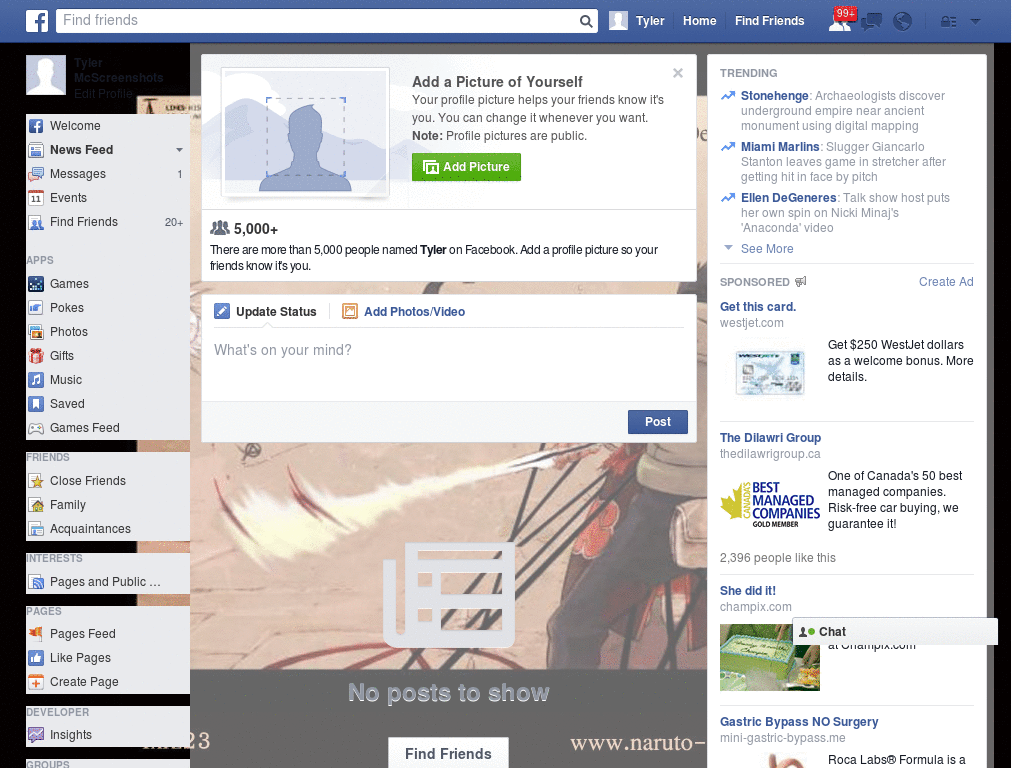The height and width of the screenshot is (768, 1024).
Task: Click the WestJet credit card thumbnail
Action: [x=769, y=373]
